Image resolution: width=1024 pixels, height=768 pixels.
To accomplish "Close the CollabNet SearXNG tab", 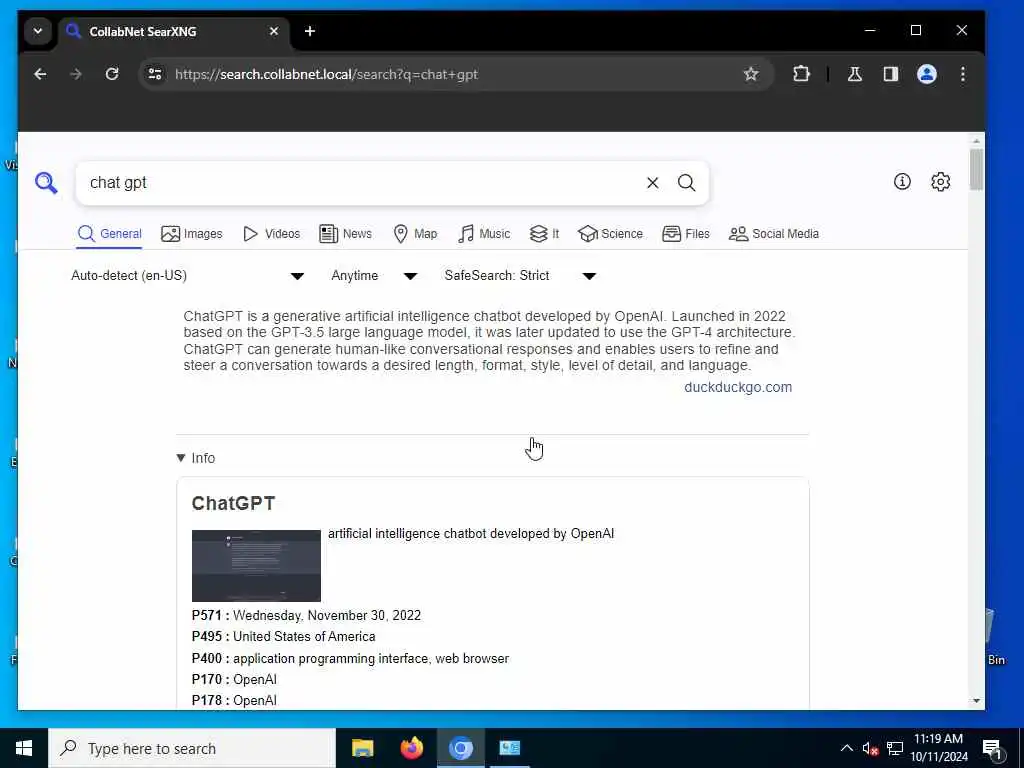I will (x=274, y=31).
